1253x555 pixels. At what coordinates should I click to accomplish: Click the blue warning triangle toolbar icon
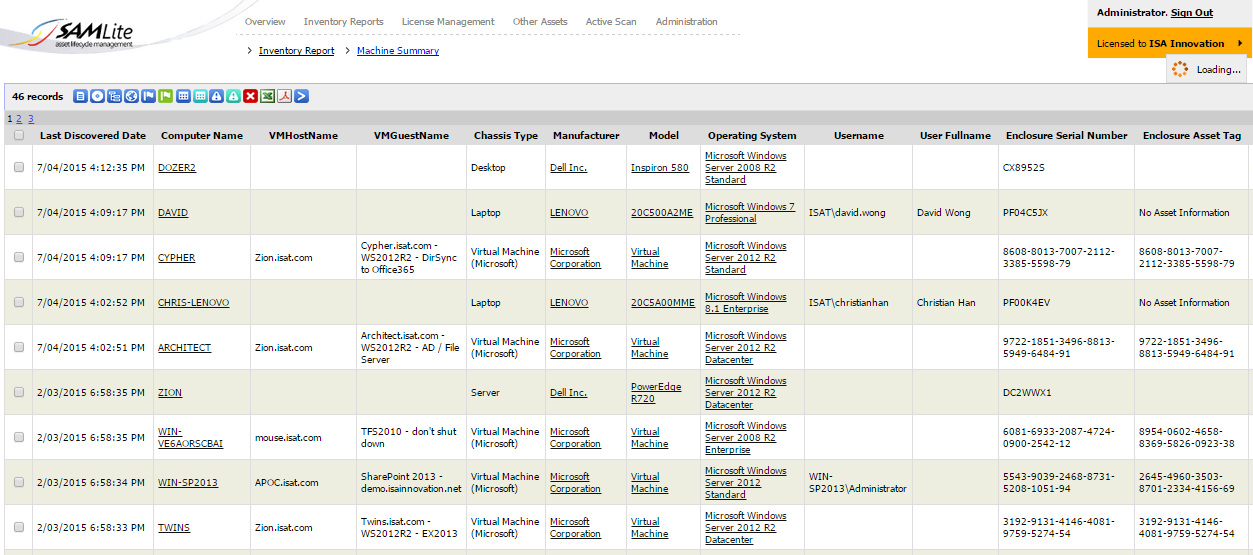tap(217, 96)
